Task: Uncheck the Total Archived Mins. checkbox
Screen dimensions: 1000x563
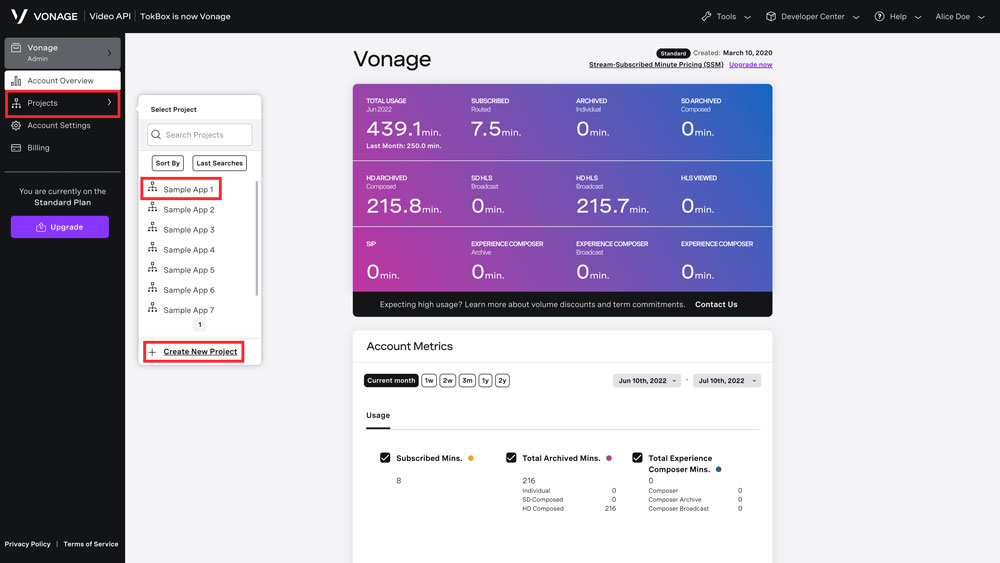Action: pyautogui.click(x=511, y=458)
